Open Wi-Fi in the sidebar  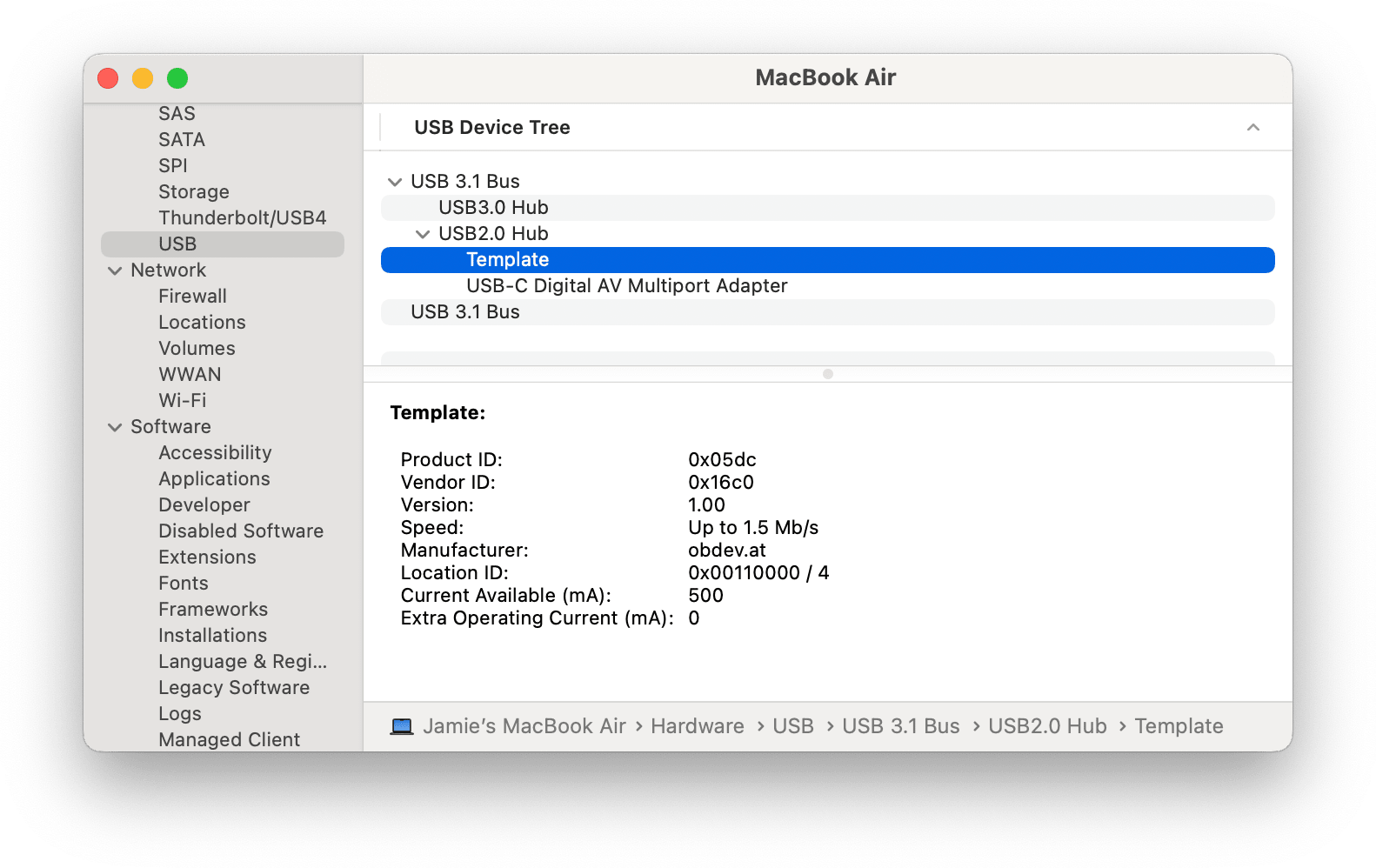(183, 401)
